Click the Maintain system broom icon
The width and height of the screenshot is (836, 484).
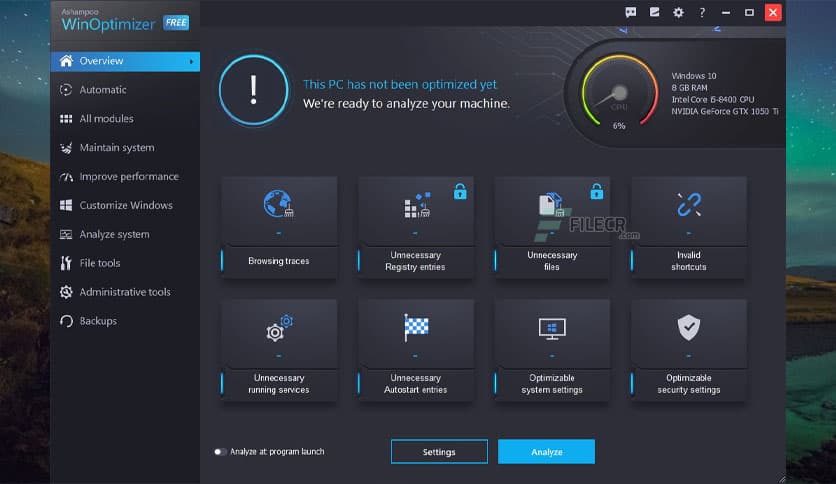pos(66,148)
